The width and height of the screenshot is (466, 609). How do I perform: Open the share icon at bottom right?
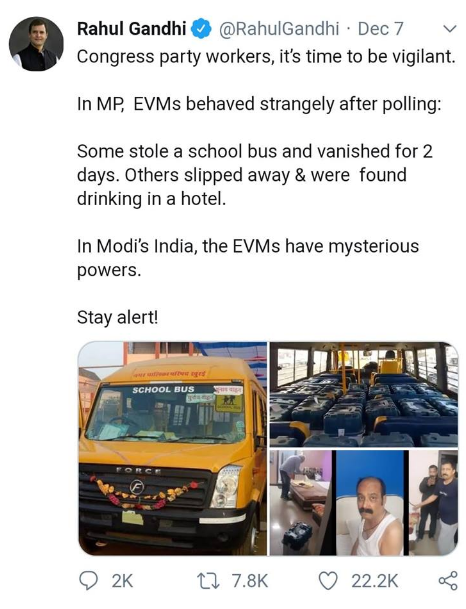448,581
